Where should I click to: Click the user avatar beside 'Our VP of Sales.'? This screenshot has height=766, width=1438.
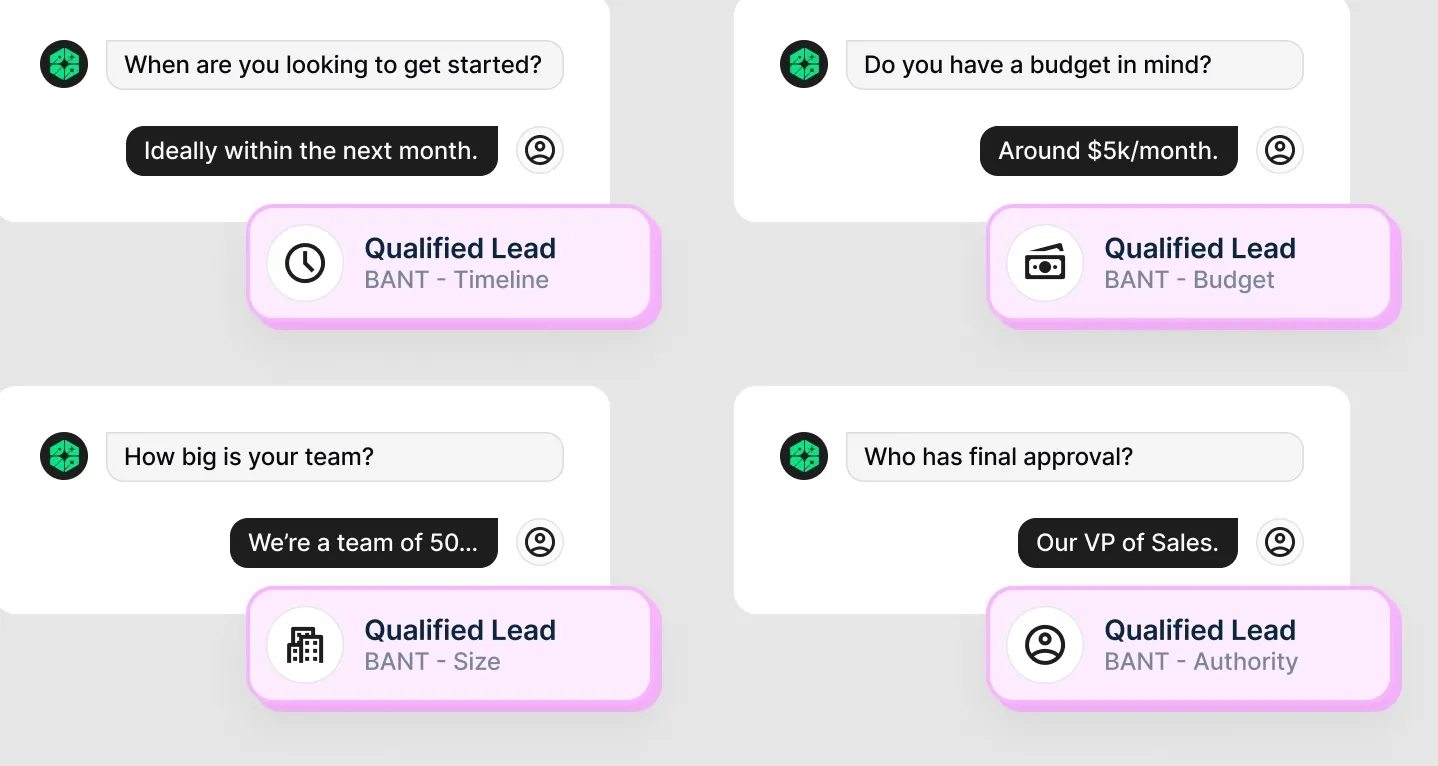pos(1280,543)
